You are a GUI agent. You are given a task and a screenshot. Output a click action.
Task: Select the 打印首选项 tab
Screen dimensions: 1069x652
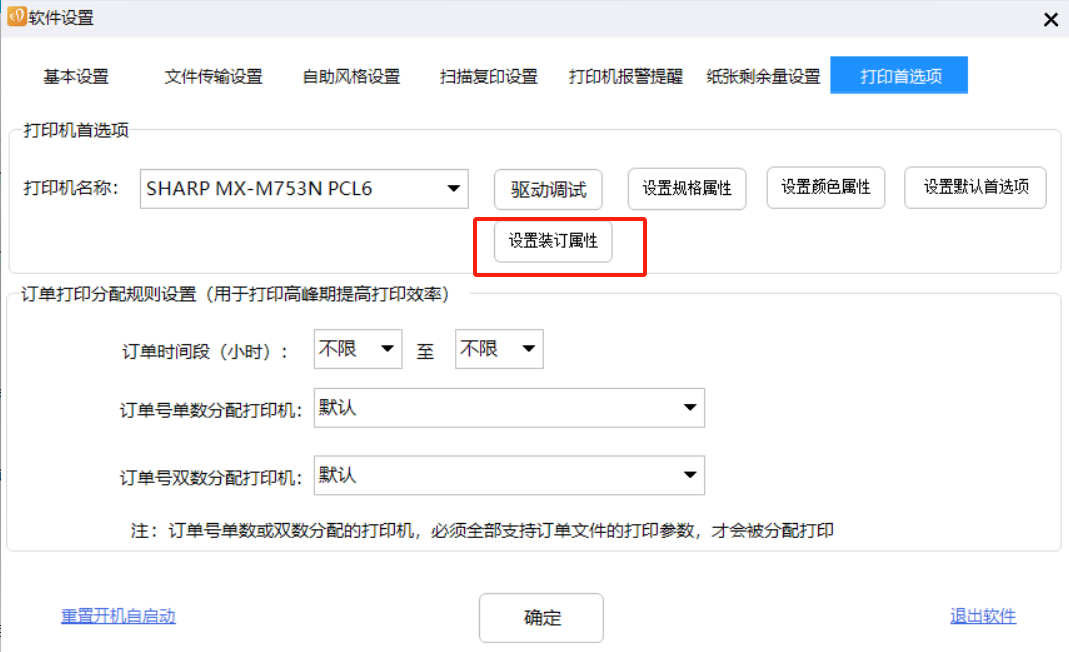[x=899, y=76]
